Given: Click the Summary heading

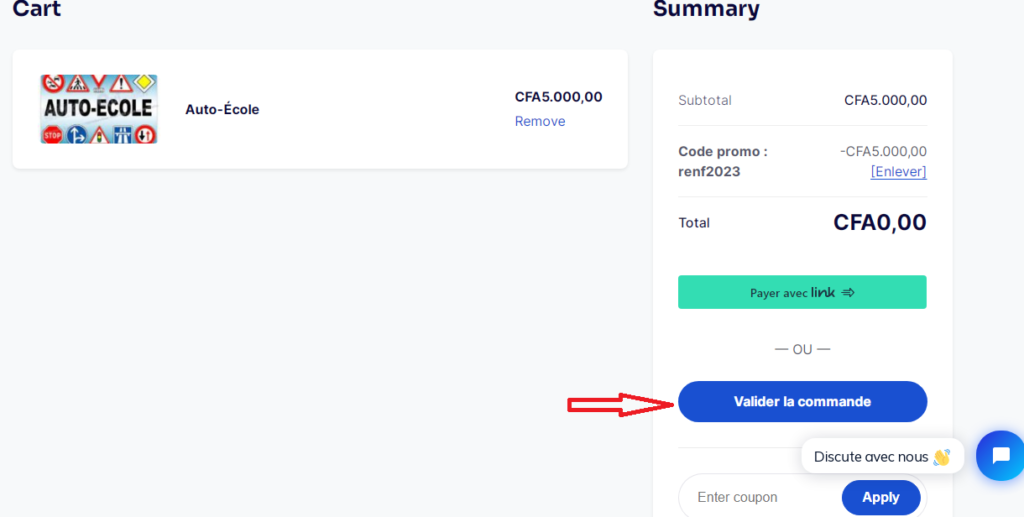Looking at the screenshot, I should click(706, 8).
